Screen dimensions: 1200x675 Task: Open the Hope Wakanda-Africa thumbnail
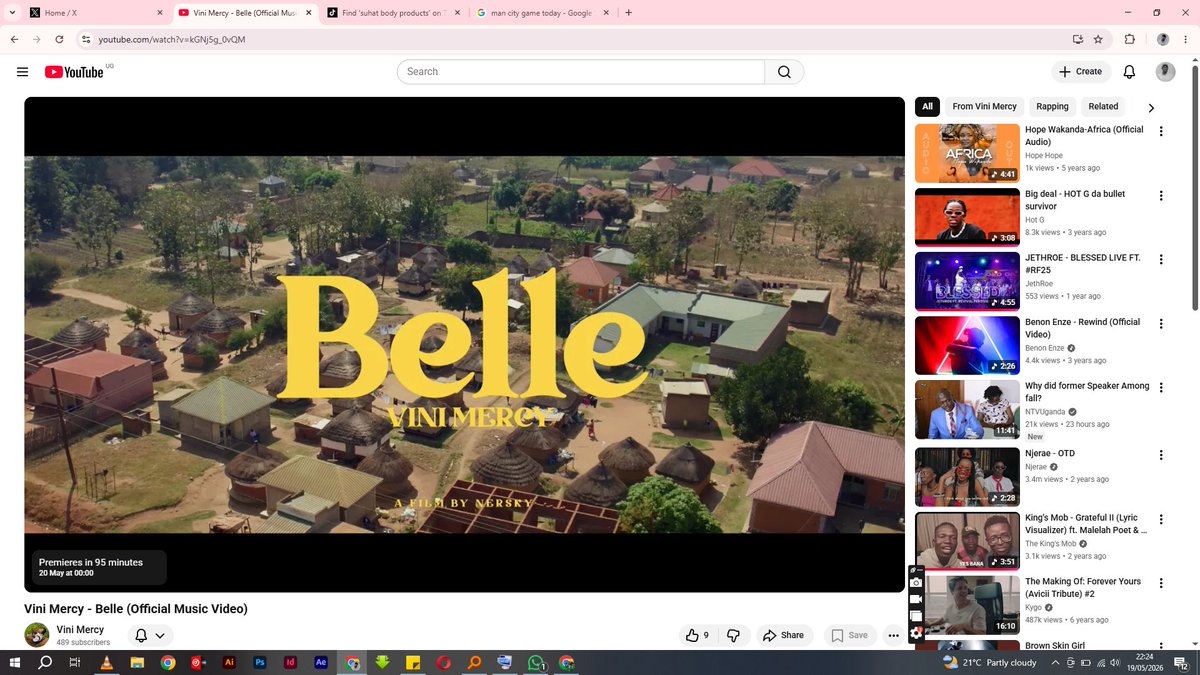pyautogui.click(x=967, y=153)
